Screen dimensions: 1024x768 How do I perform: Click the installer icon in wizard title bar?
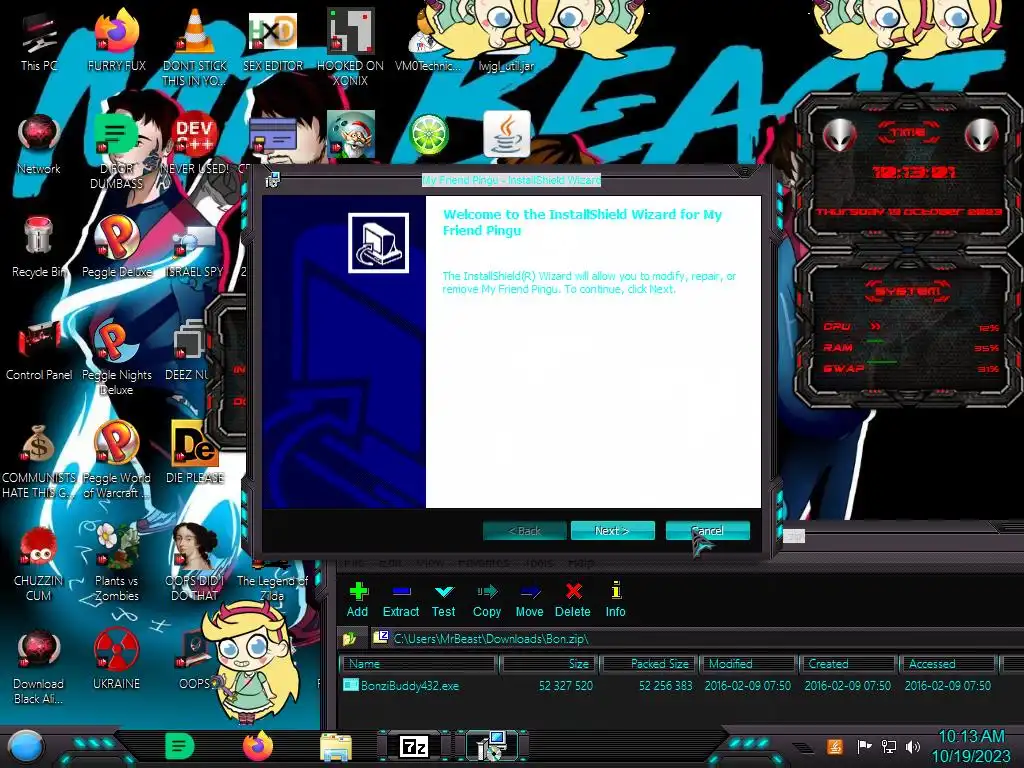272,180
